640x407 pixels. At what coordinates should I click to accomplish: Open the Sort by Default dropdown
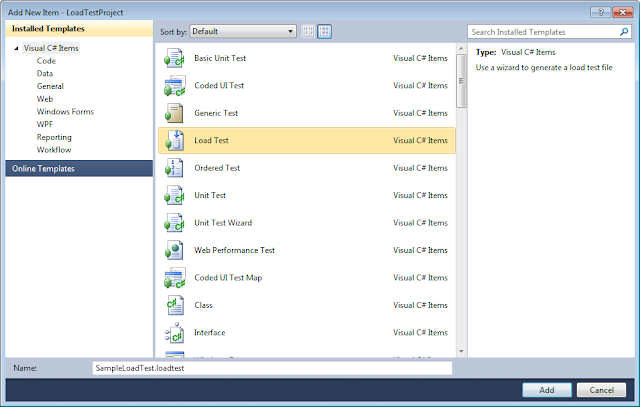point(243,31)
